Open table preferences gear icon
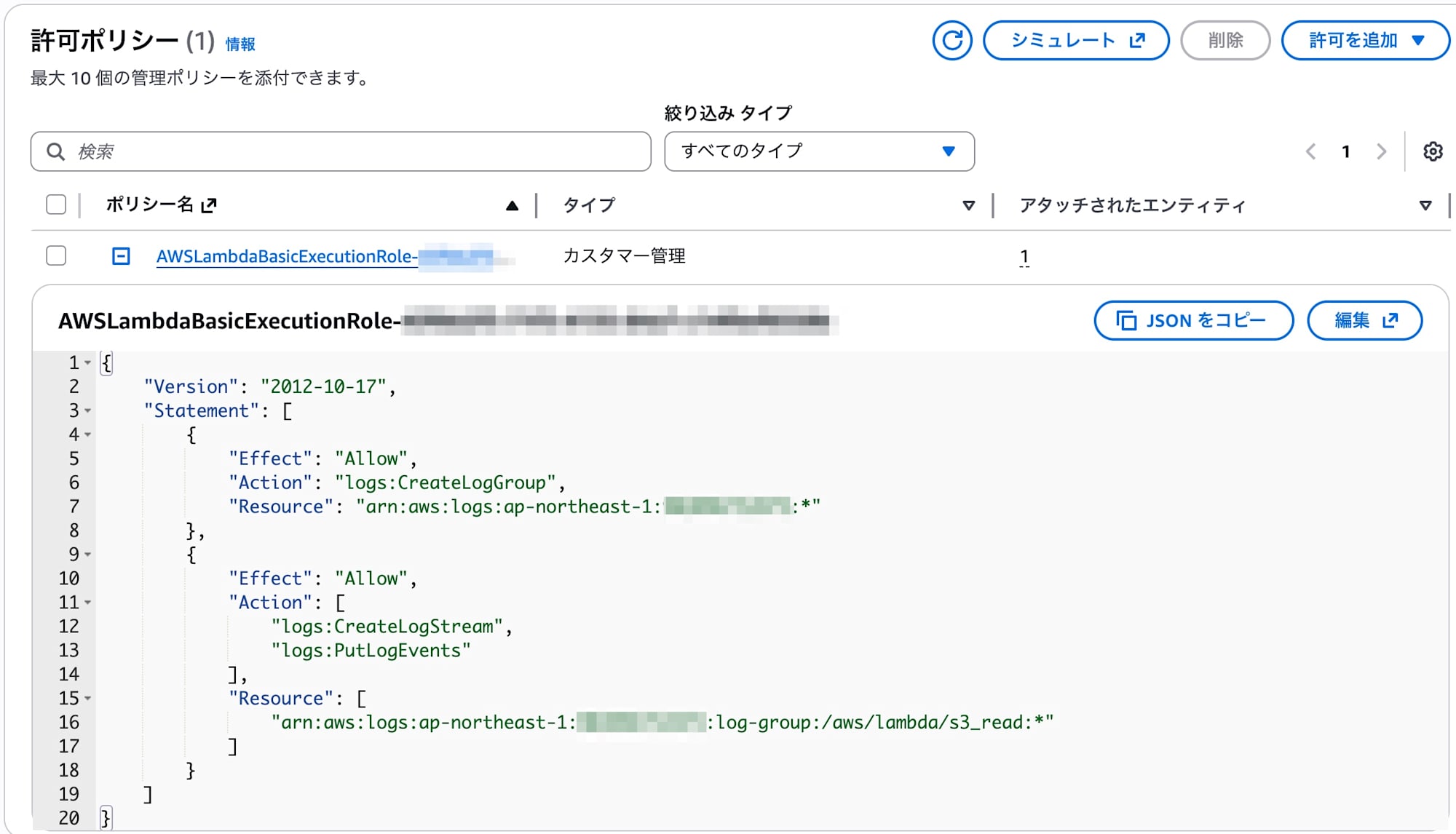This screenshot has height=834, width=1456. click(x=1432, y=151)
